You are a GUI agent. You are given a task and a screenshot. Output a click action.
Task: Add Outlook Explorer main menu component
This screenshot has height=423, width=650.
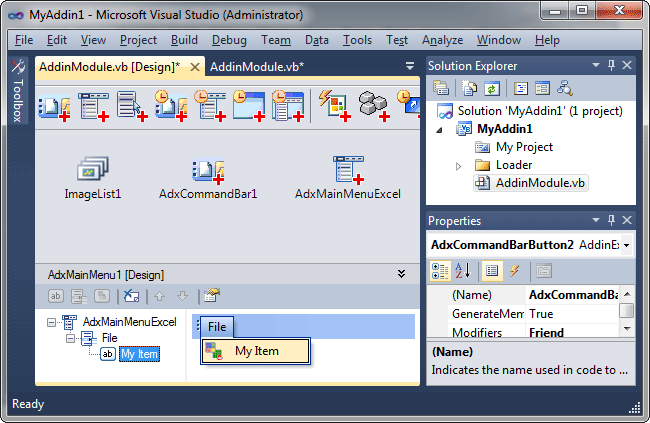[x=210, y=106]
